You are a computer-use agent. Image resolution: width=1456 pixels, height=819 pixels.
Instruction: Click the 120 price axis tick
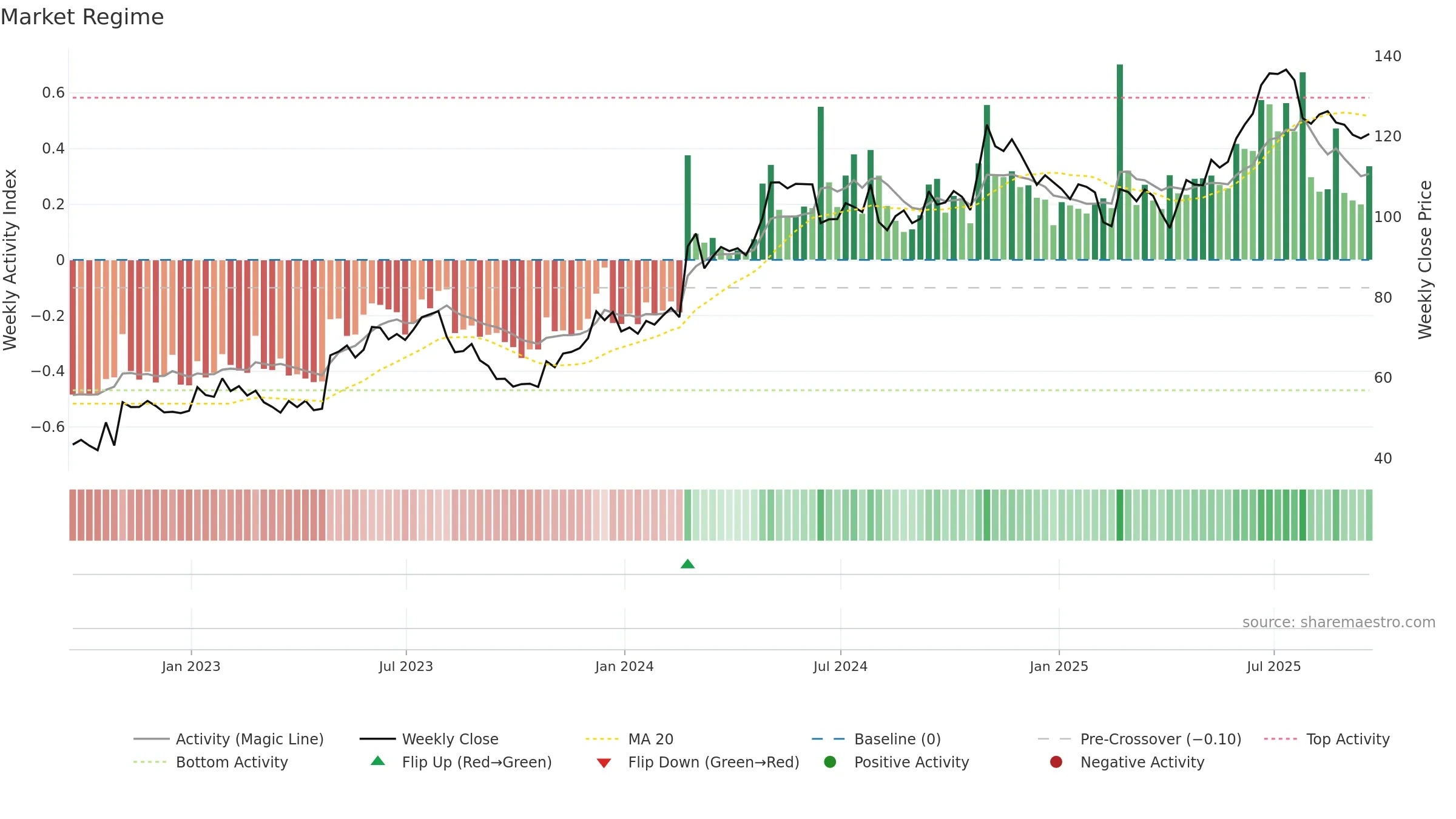click(1388, 136)
